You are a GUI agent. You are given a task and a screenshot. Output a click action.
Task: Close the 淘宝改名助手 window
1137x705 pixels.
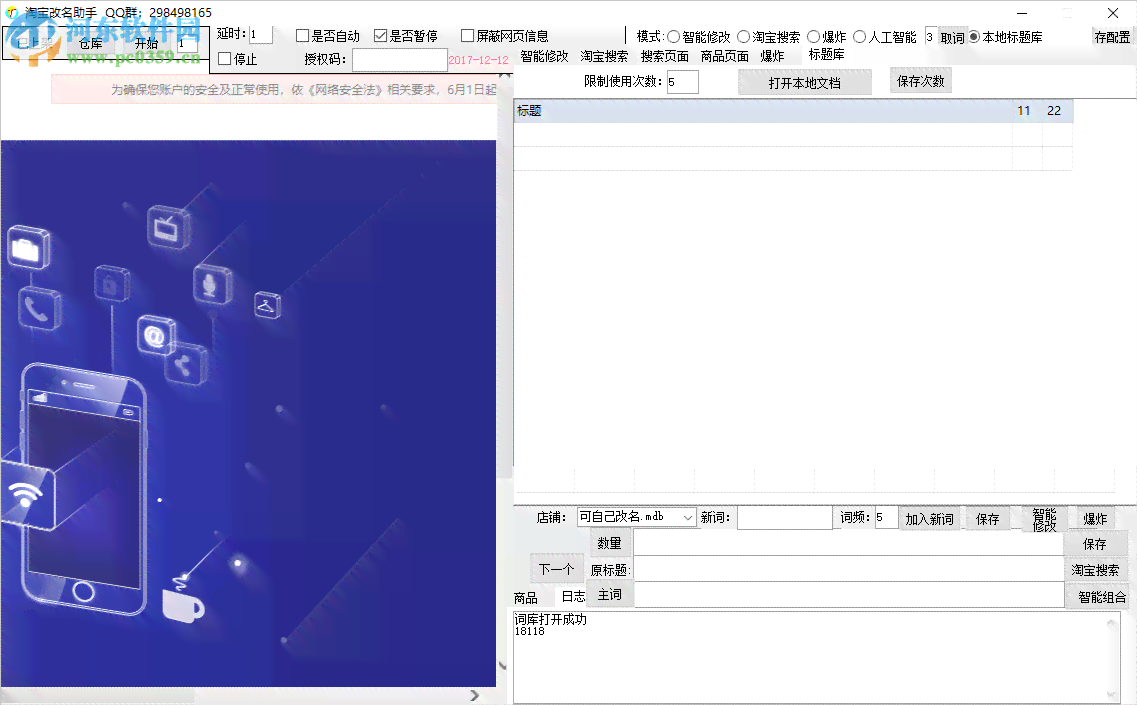tap(1112, 13)
